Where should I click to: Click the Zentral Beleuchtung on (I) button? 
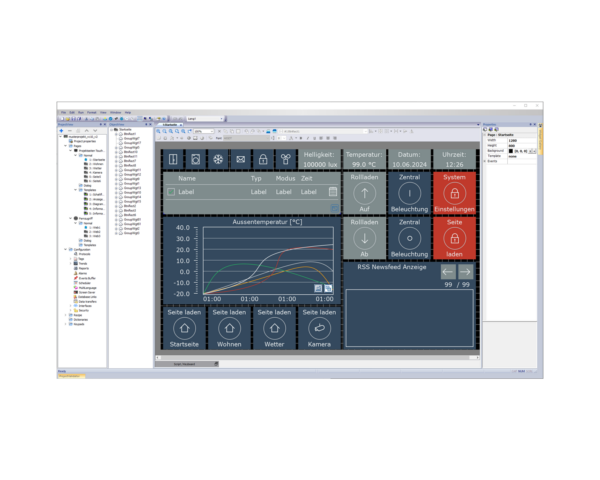[x=409, y=193]
